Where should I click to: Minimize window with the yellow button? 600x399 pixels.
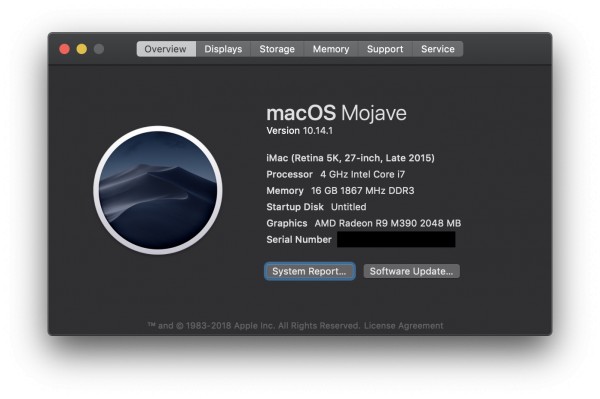point(82,49)
